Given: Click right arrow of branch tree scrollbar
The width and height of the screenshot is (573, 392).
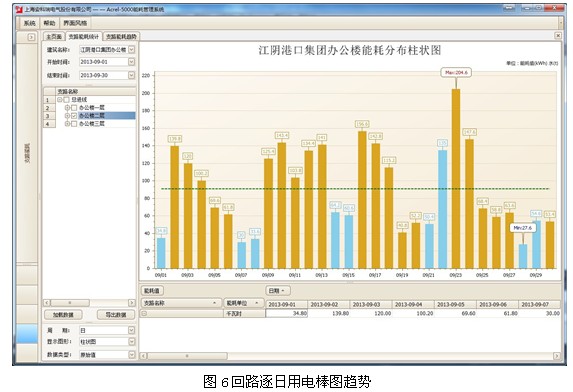Looking at the screenshot, I should click(x=132, y=303).
